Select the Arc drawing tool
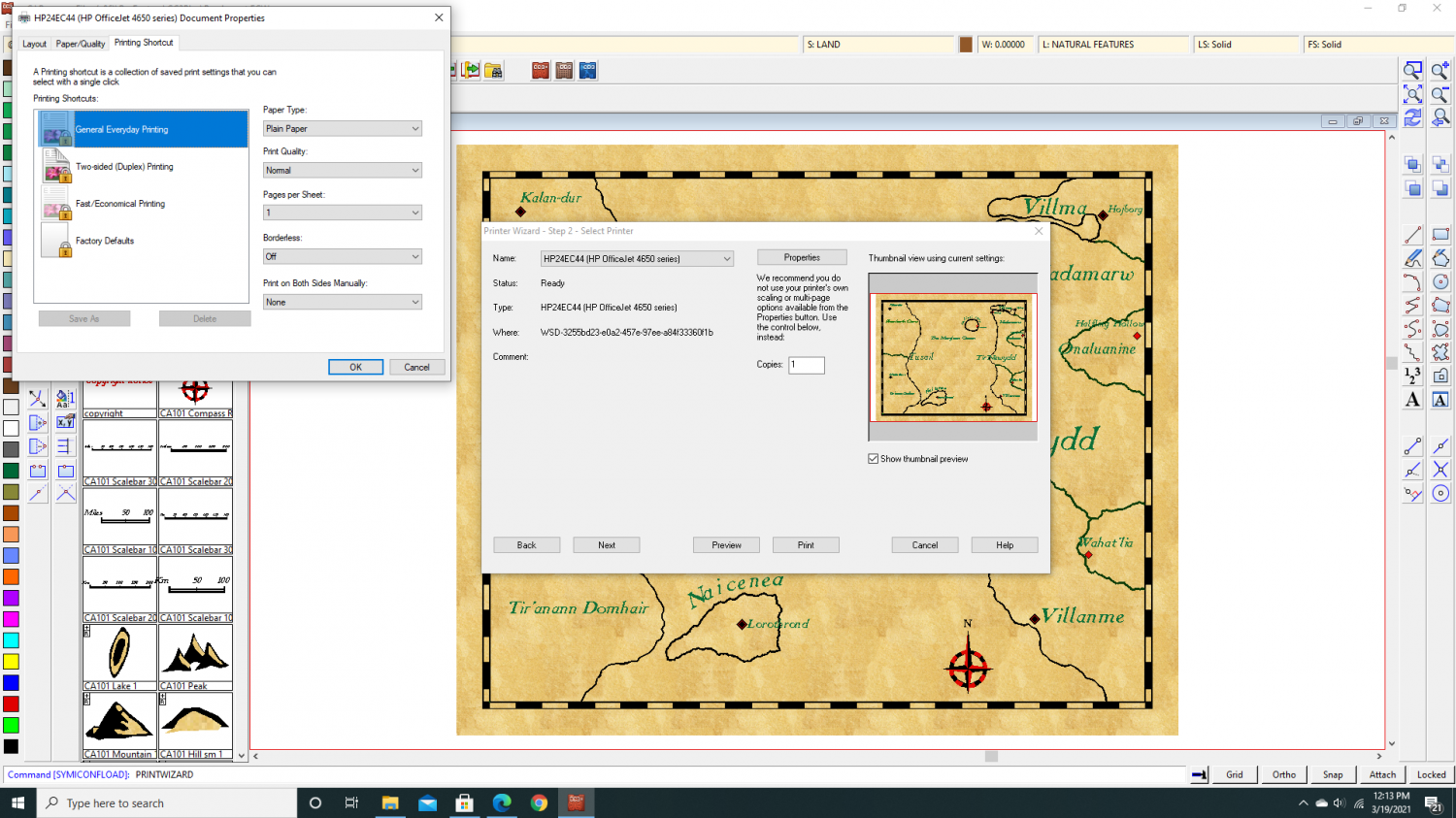The height and width of the screenshot is (818, 1456). tap(1413, 282)
